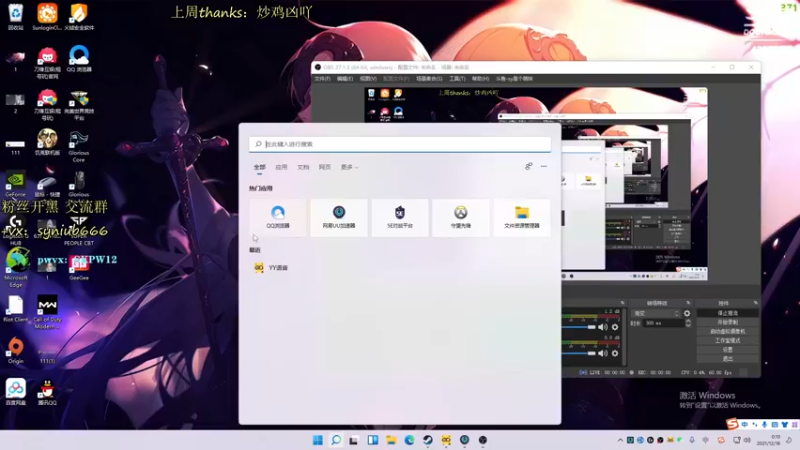Screen dimensions: 800x450
Task: Select Microsoft Edge desktop shortcut
Action: point(16,268)
